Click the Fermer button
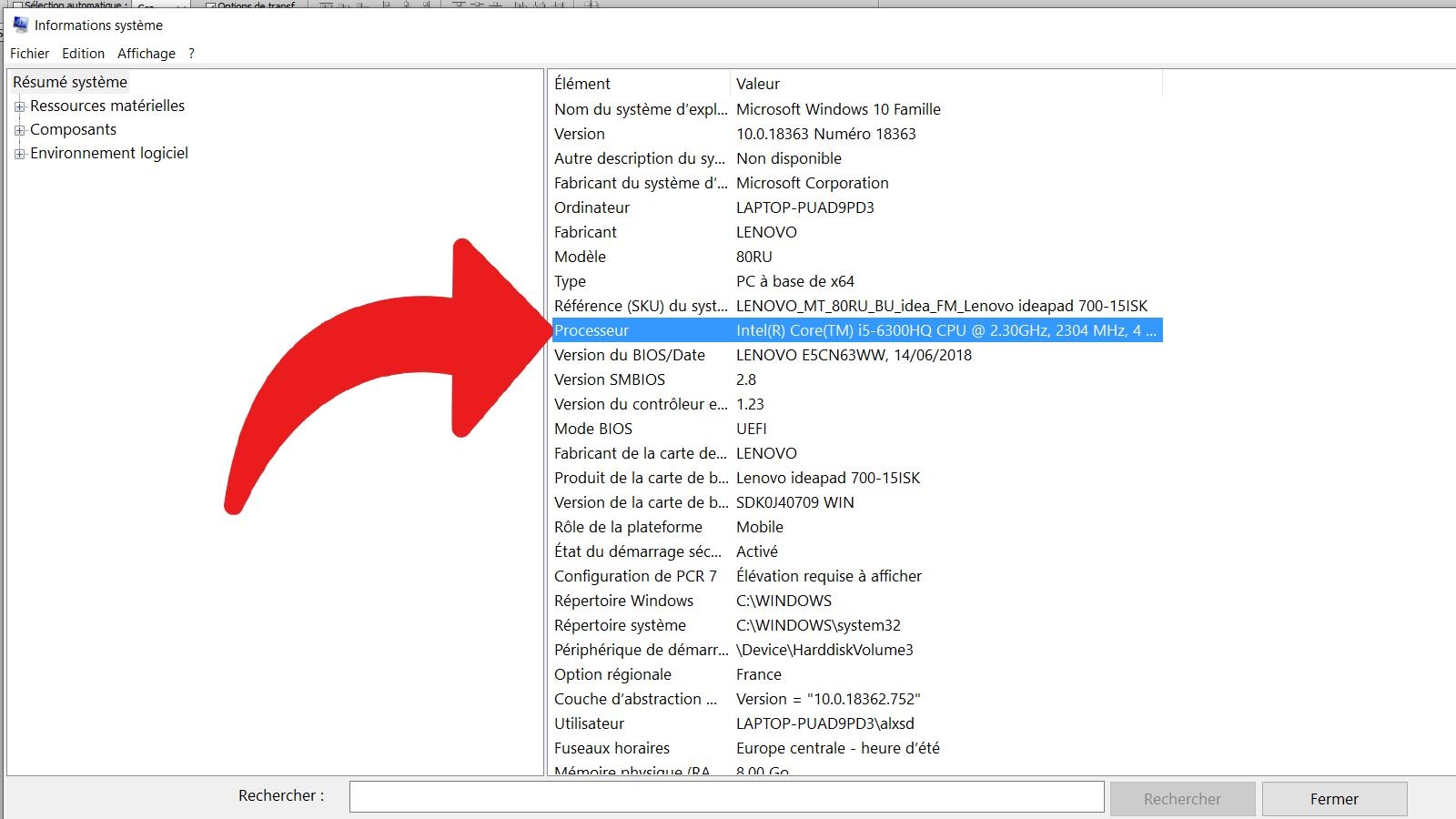 coord(1334,799)
